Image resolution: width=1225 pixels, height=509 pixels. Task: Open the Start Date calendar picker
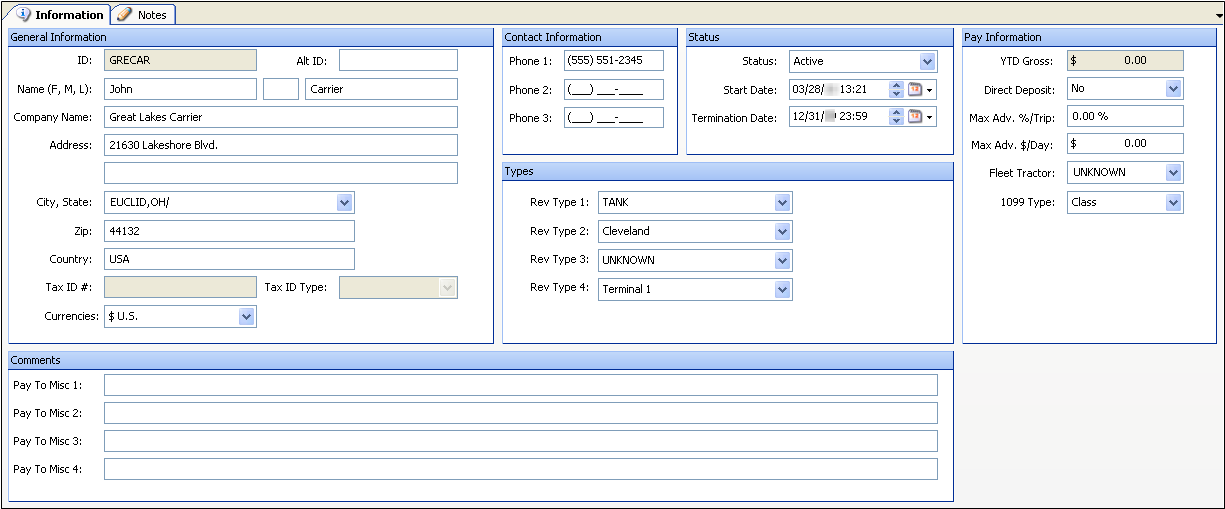920,89
